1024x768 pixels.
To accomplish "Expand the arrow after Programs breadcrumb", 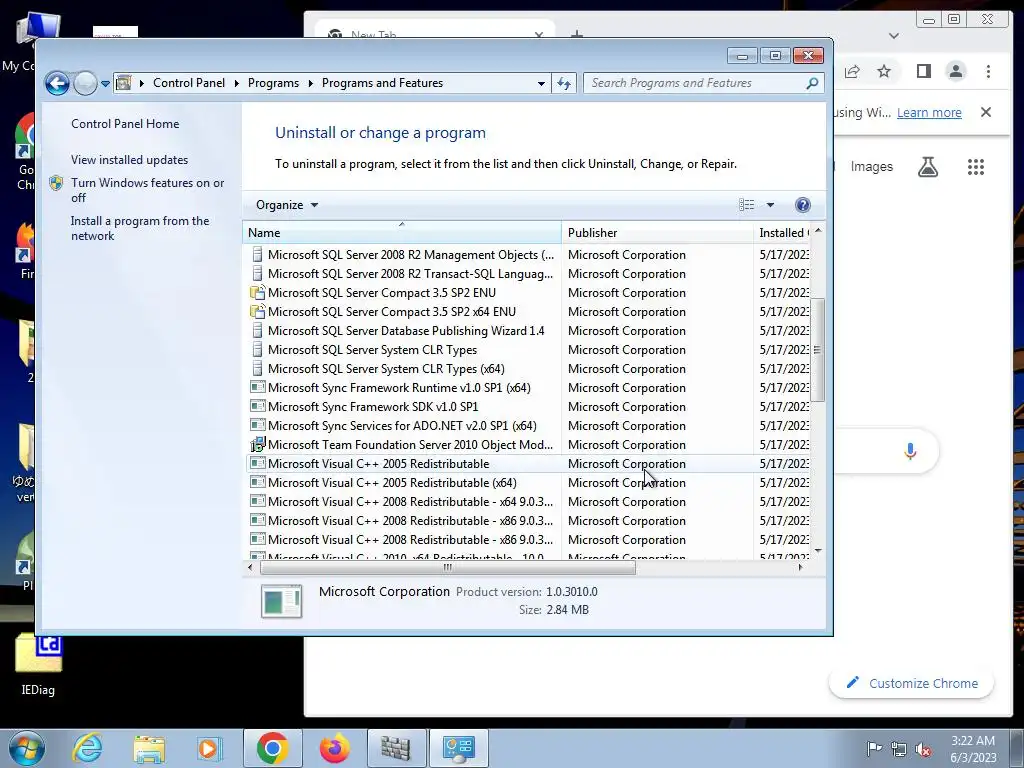I will pos(310,84).
